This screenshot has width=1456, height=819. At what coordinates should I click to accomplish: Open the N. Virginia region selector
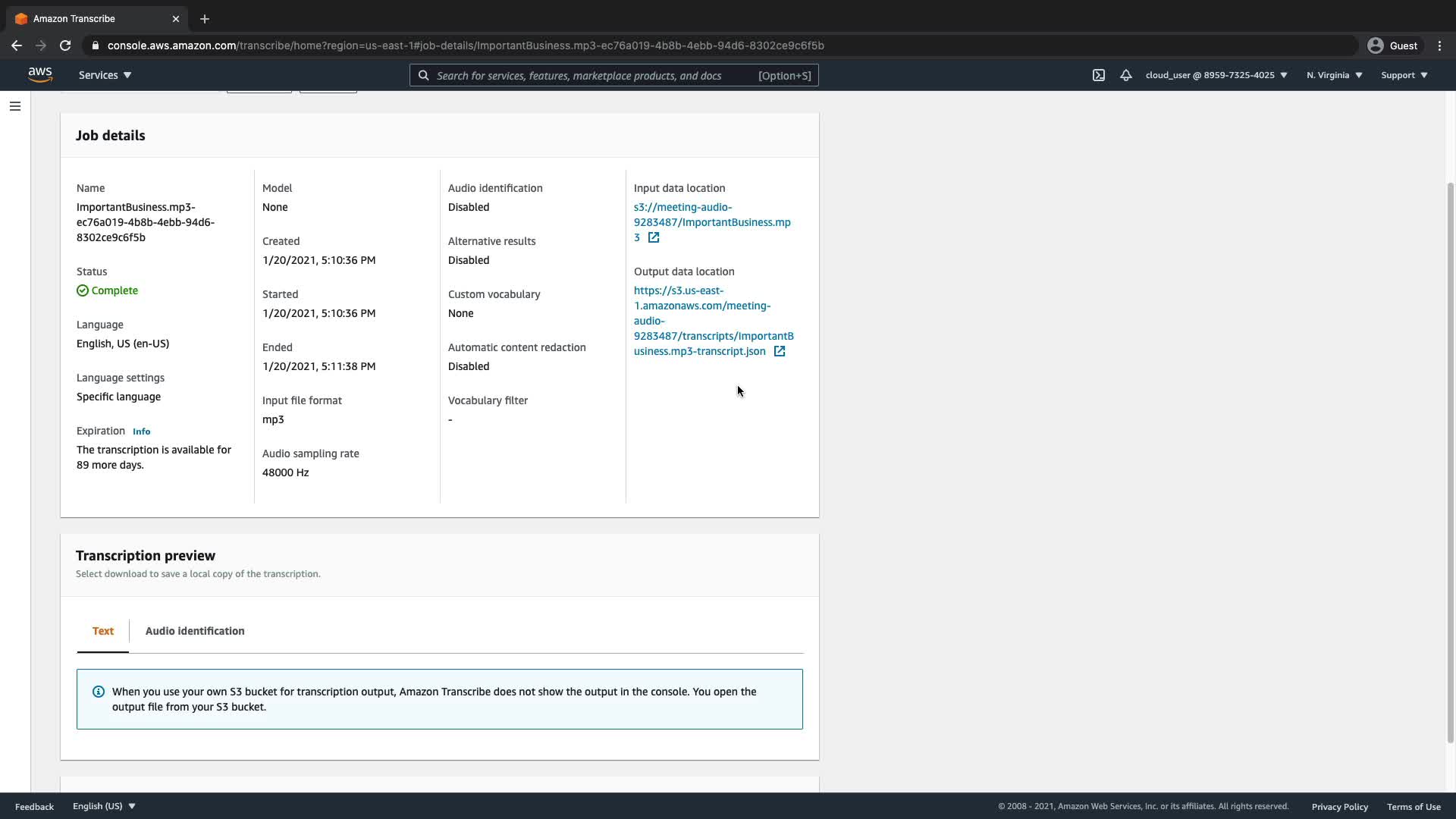click(1334, 75)
